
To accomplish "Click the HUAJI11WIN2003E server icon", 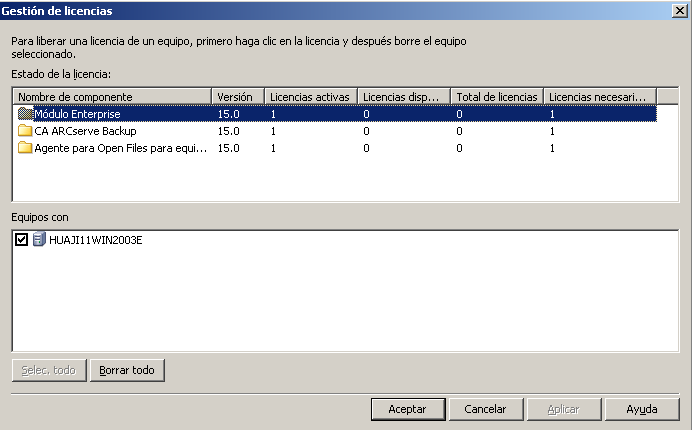I will click(x=39, y=240).
